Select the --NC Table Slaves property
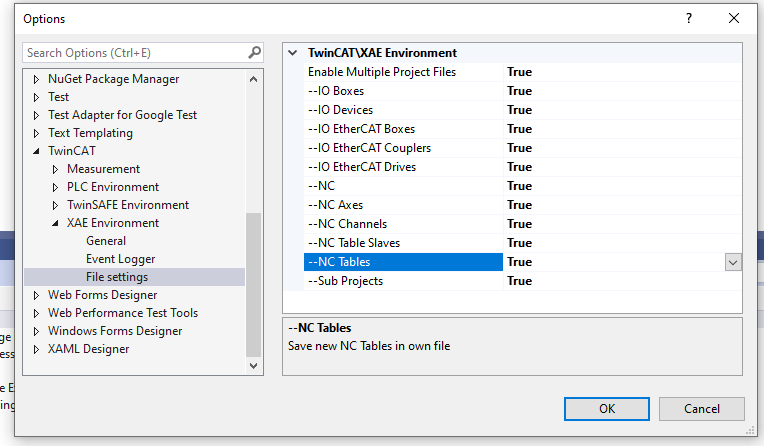Image resolution: width=764 pixels, height=446 pixels. point(403,243)
